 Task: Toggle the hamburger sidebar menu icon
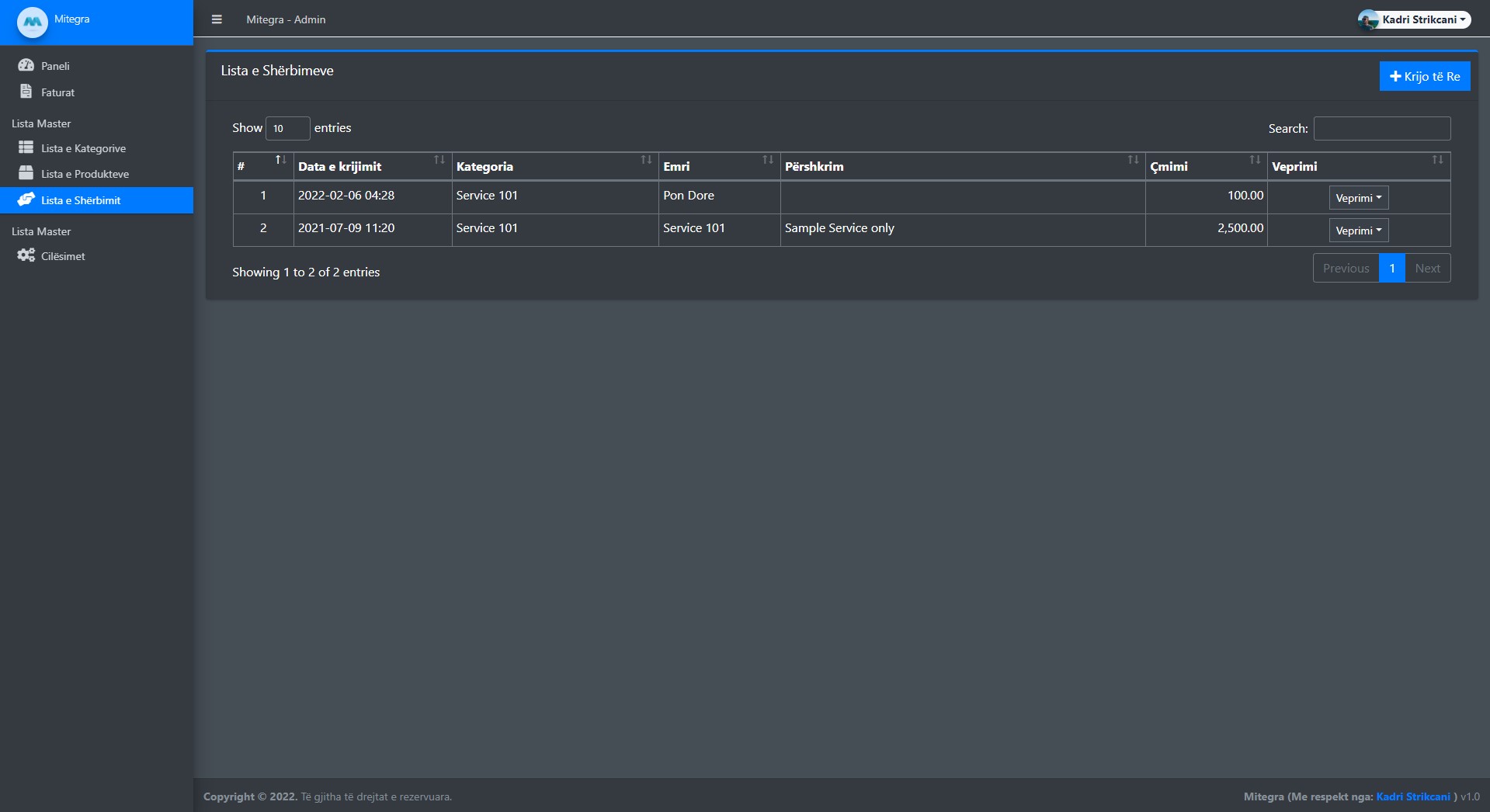click(x=217, y=19)
